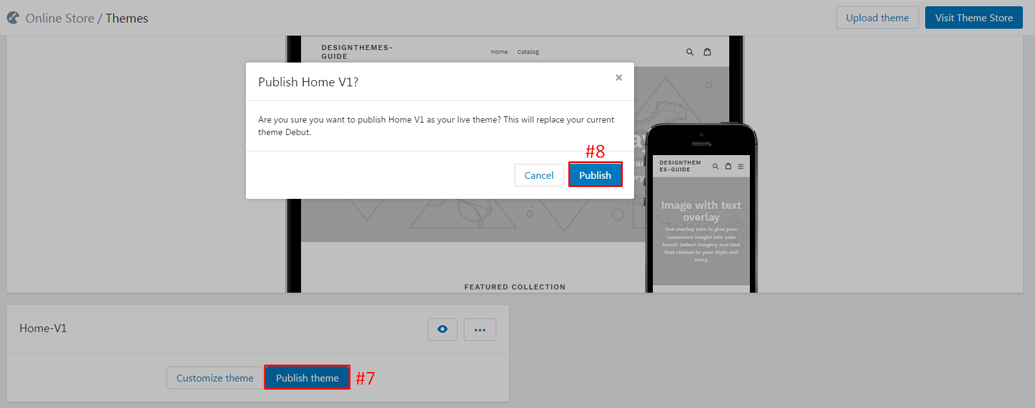
Task: Open the three-dots actions menu for Home-V1
Action: coord(480,330)
